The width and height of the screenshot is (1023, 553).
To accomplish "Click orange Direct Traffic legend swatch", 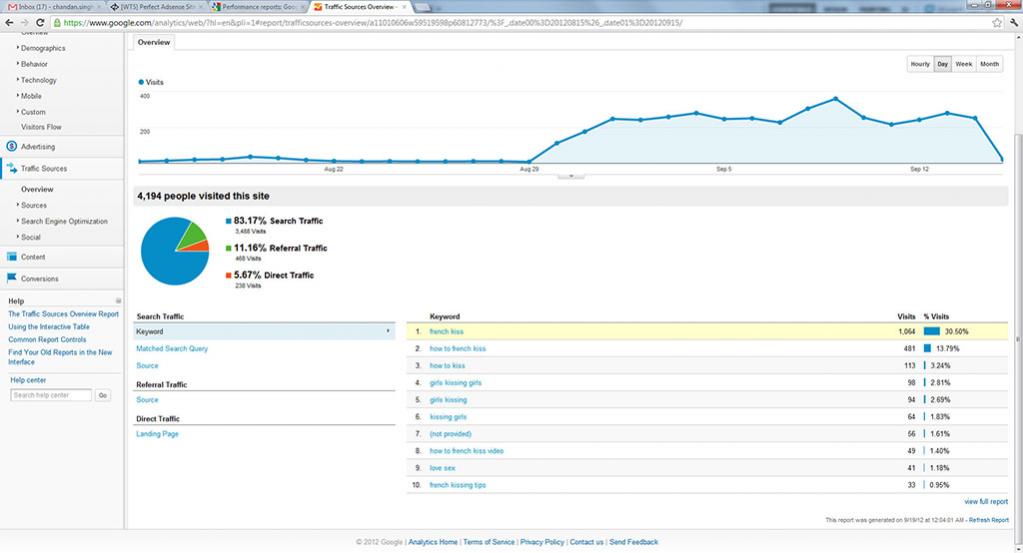I will 228,276.
